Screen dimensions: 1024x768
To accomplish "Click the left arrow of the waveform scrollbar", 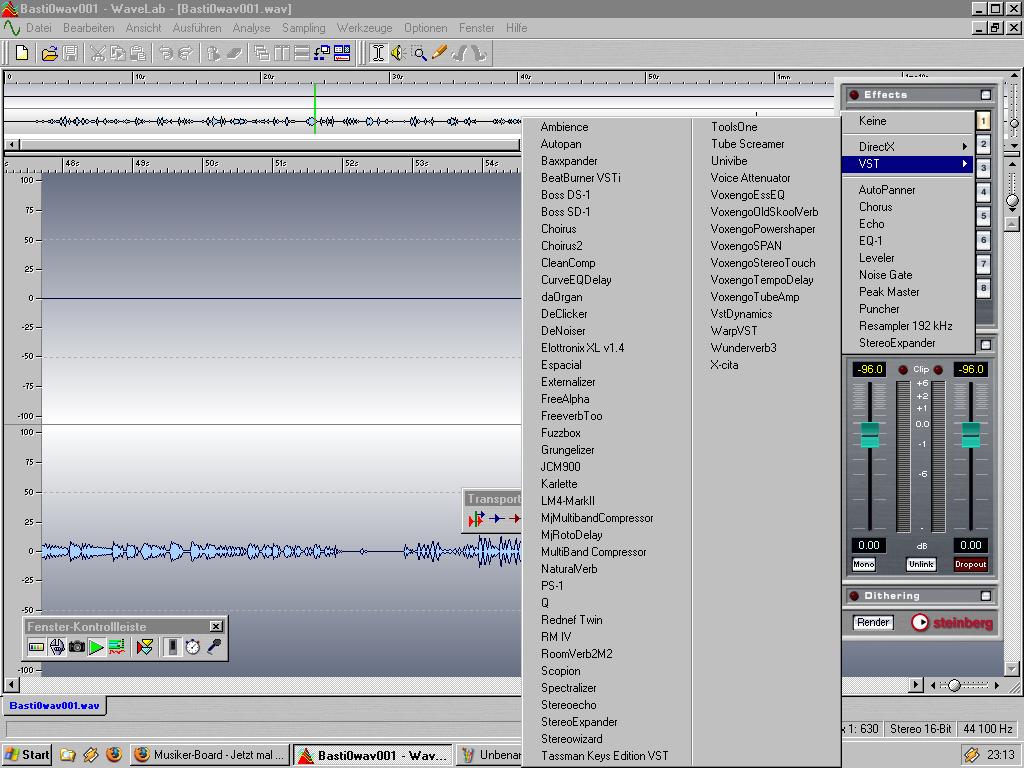I will 11,685.
